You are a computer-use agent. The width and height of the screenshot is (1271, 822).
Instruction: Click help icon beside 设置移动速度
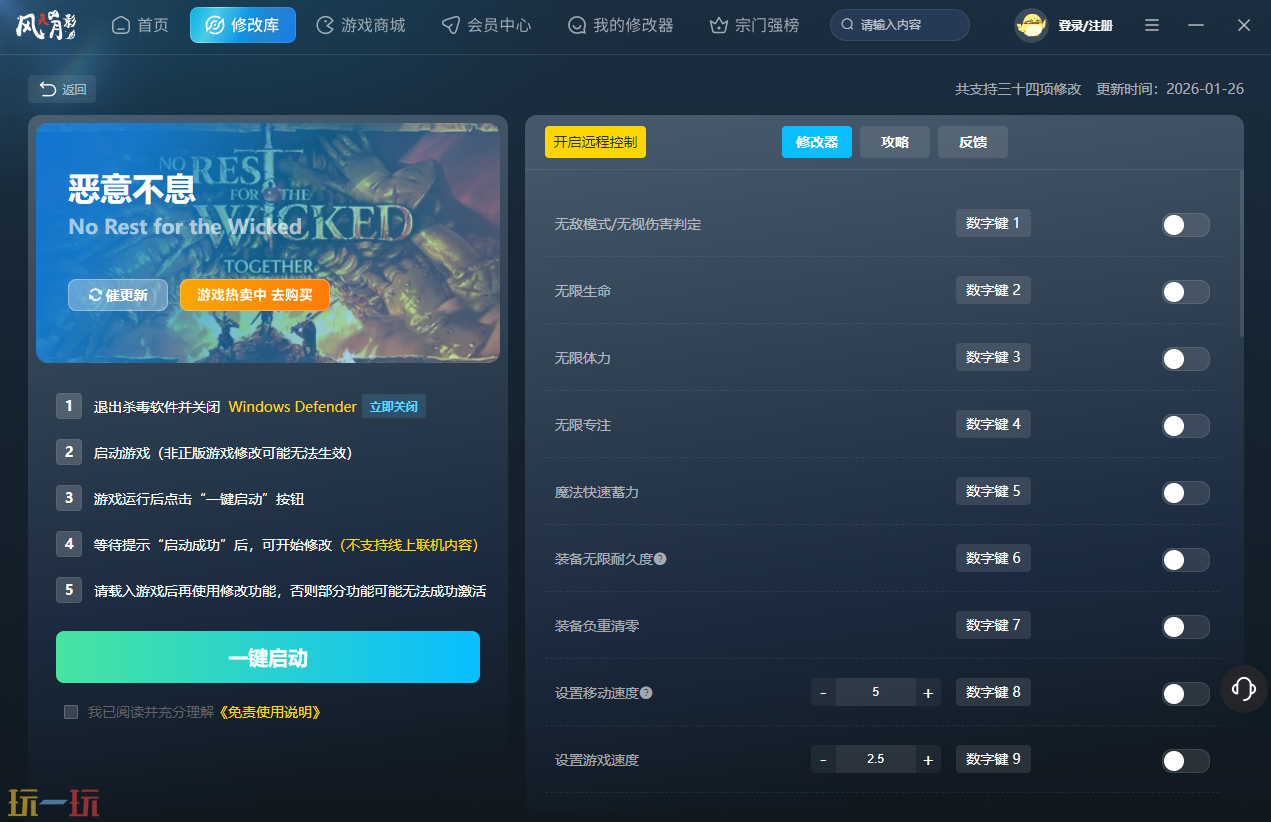coord(646,693)
